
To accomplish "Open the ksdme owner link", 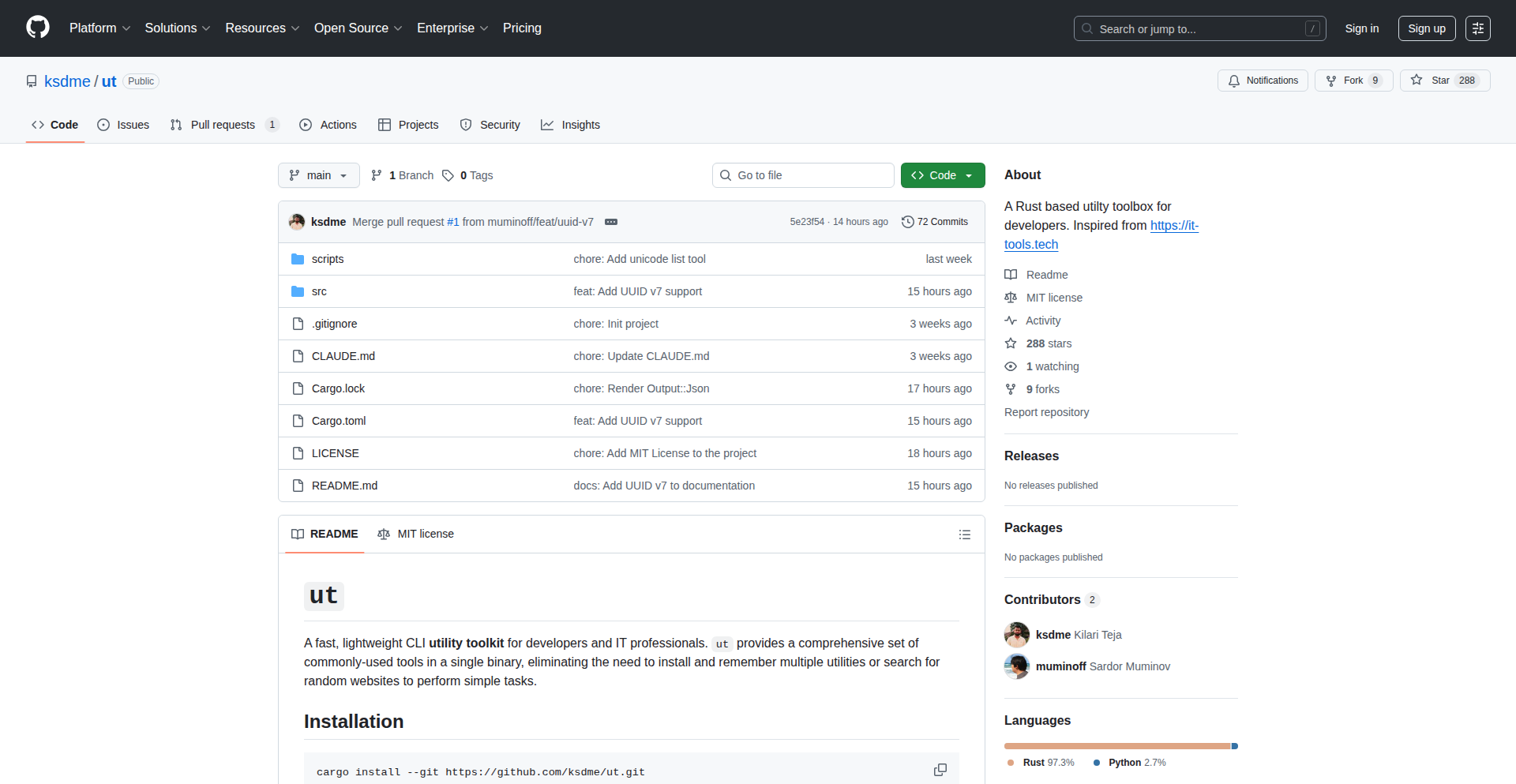I will (x=67, y=81).
